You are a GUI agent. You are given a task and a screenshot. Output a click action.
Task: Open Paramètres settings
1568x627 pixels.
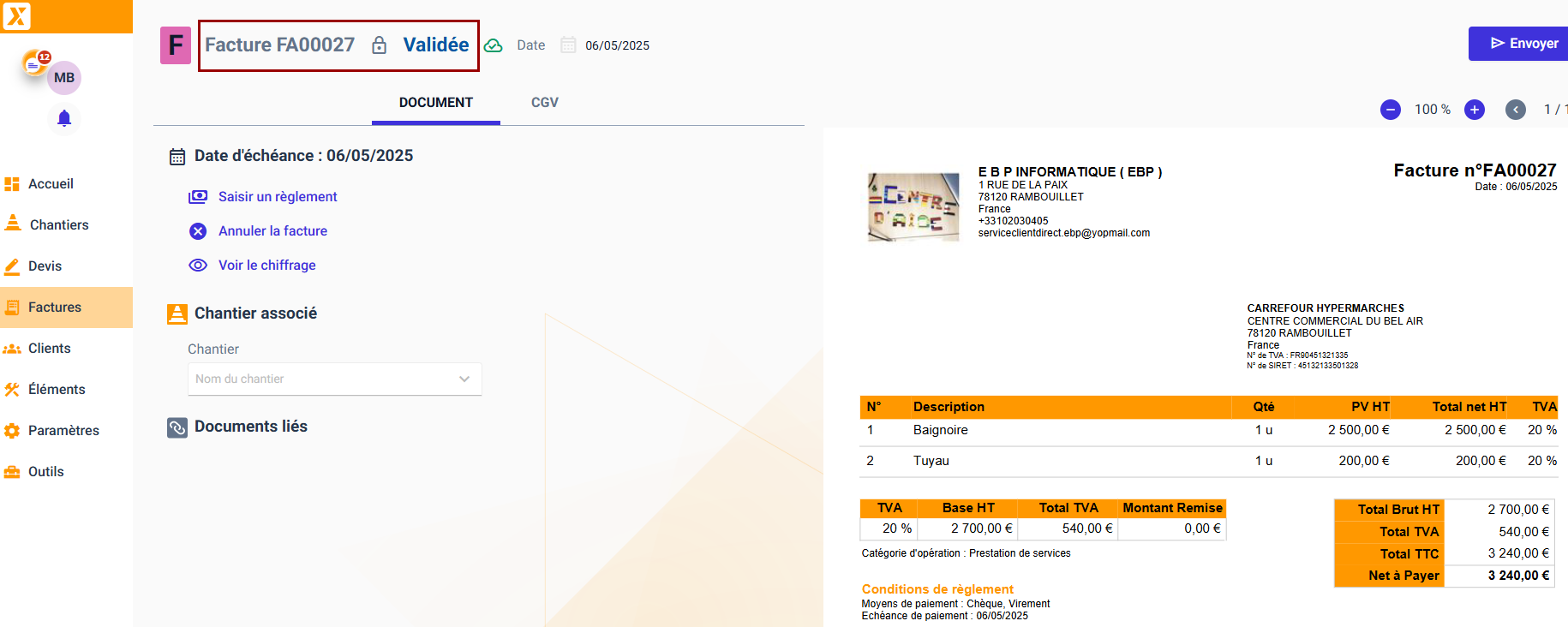pyautogui.click(x=63, y=431)
